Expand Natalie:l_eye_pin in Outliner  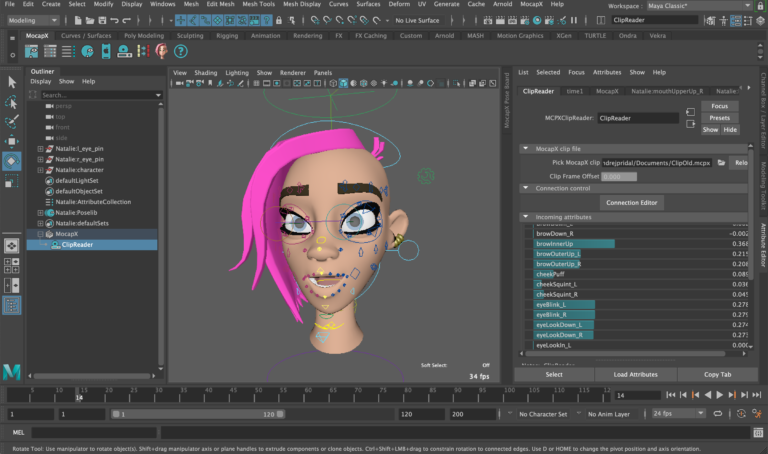[40, 148]
